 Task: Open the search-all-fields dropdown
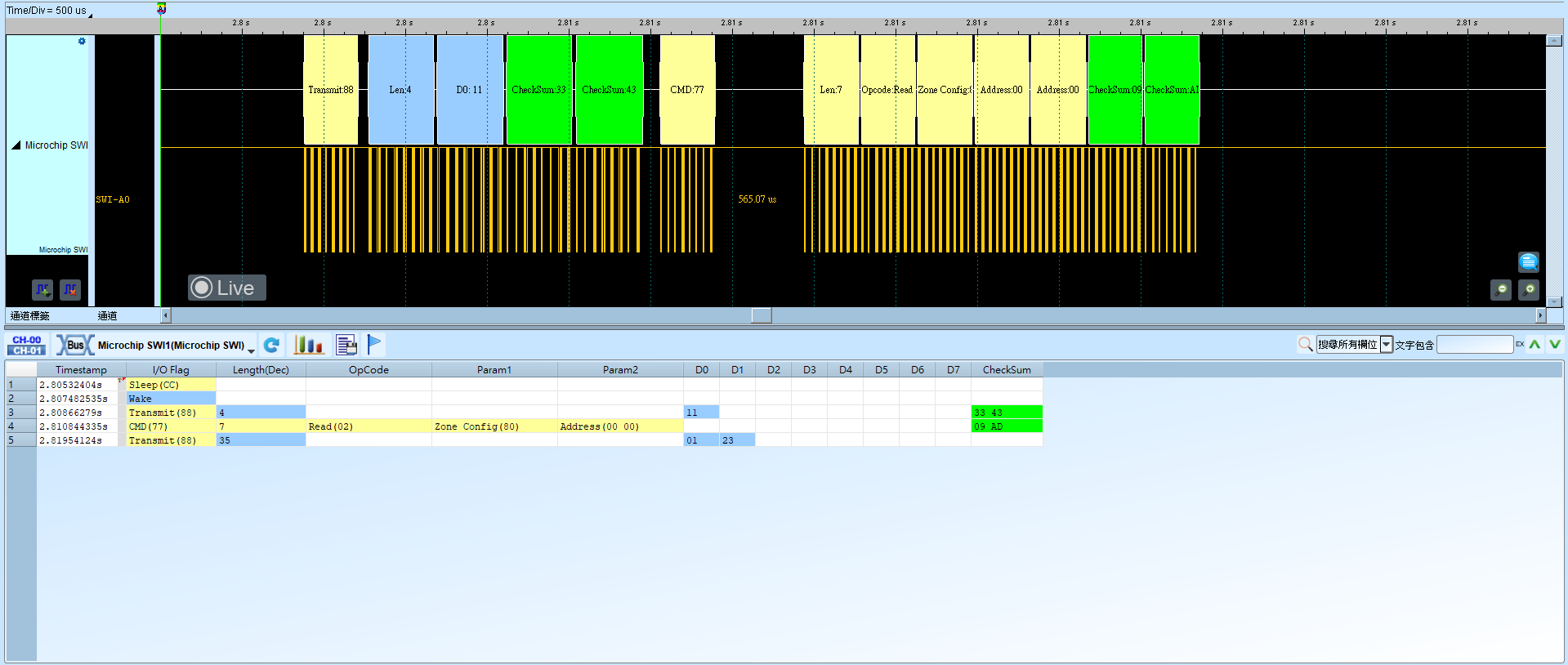(1387, 345)
